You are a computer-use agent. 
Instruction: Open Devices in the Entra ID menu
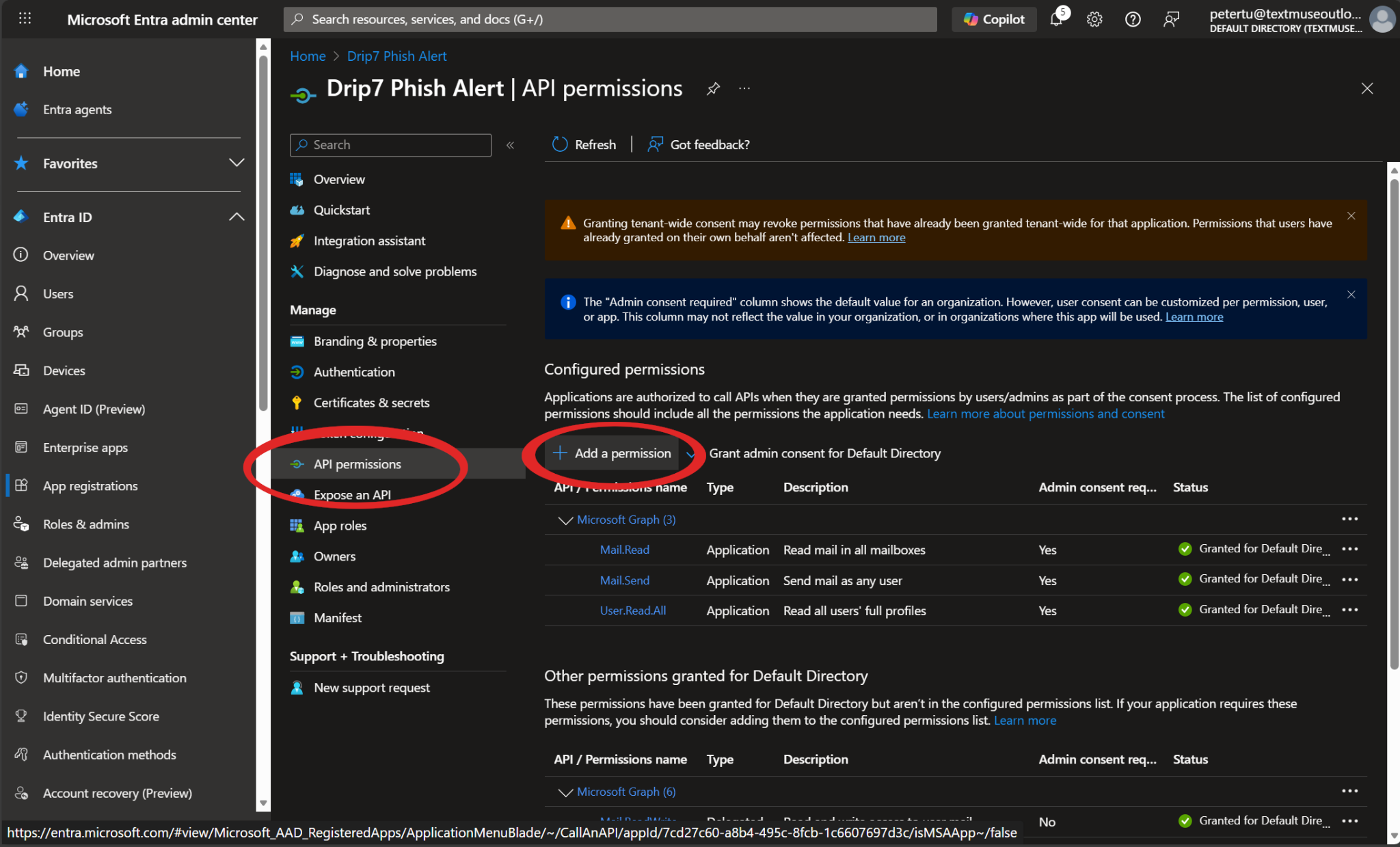pos(64,371)
